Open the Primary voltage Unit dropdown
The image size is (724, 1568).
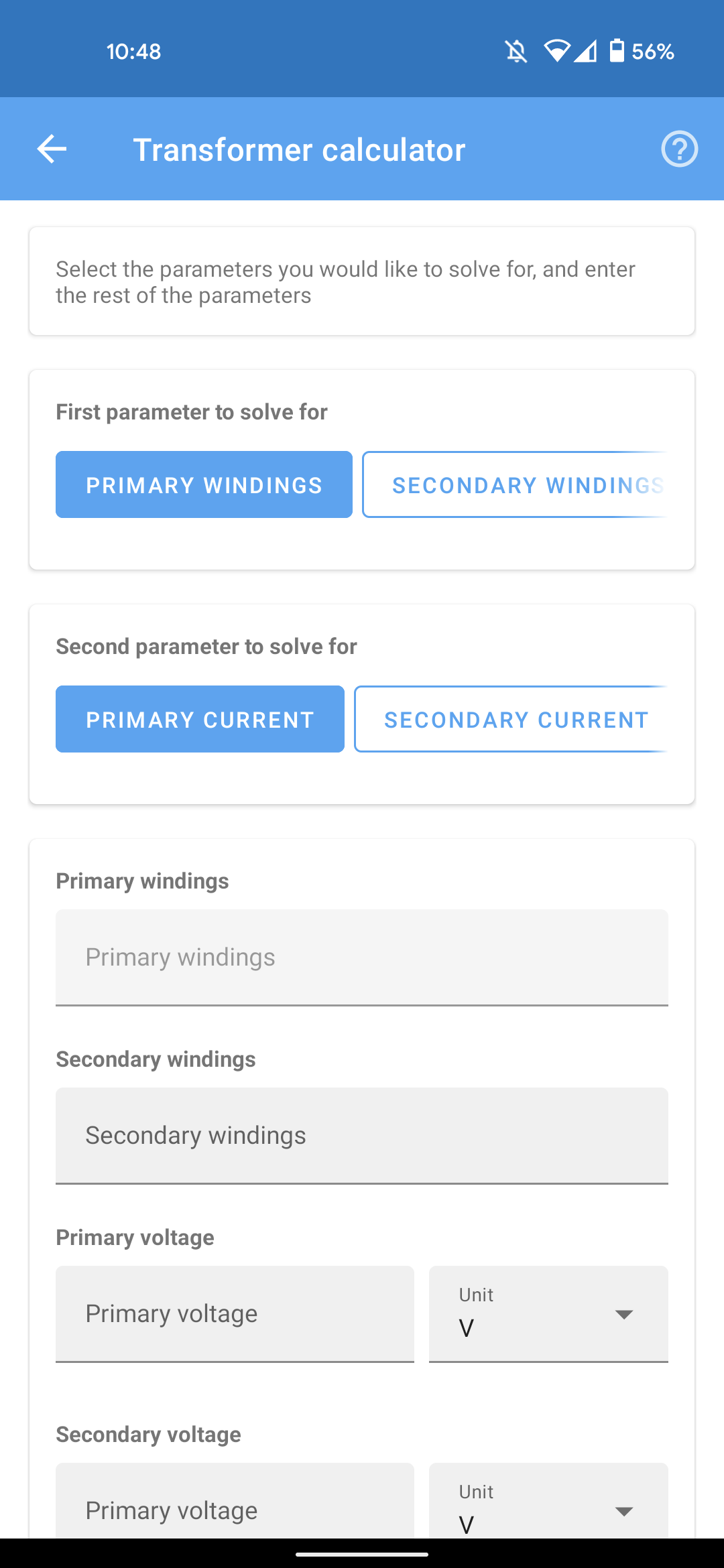(x=548, y=1314)
